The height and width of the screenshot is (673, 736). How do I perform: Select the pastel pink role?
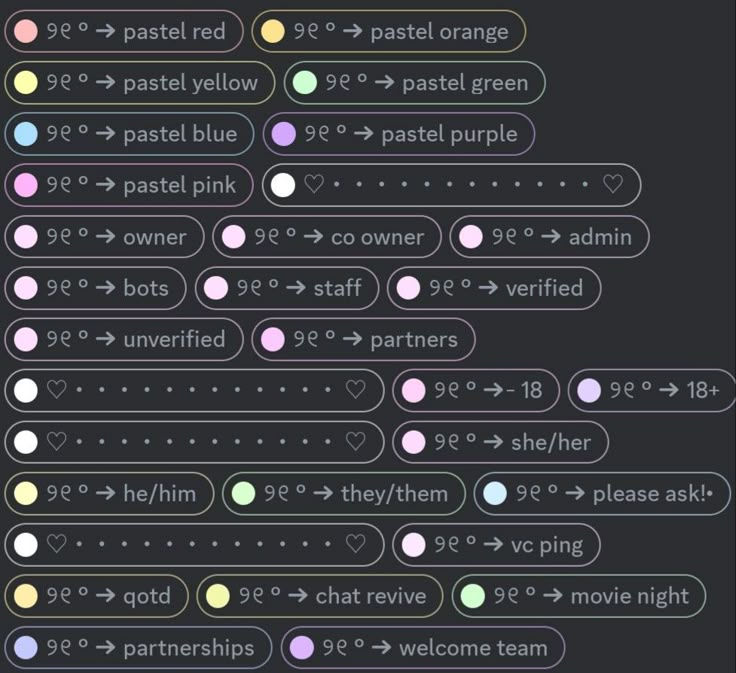129,185
